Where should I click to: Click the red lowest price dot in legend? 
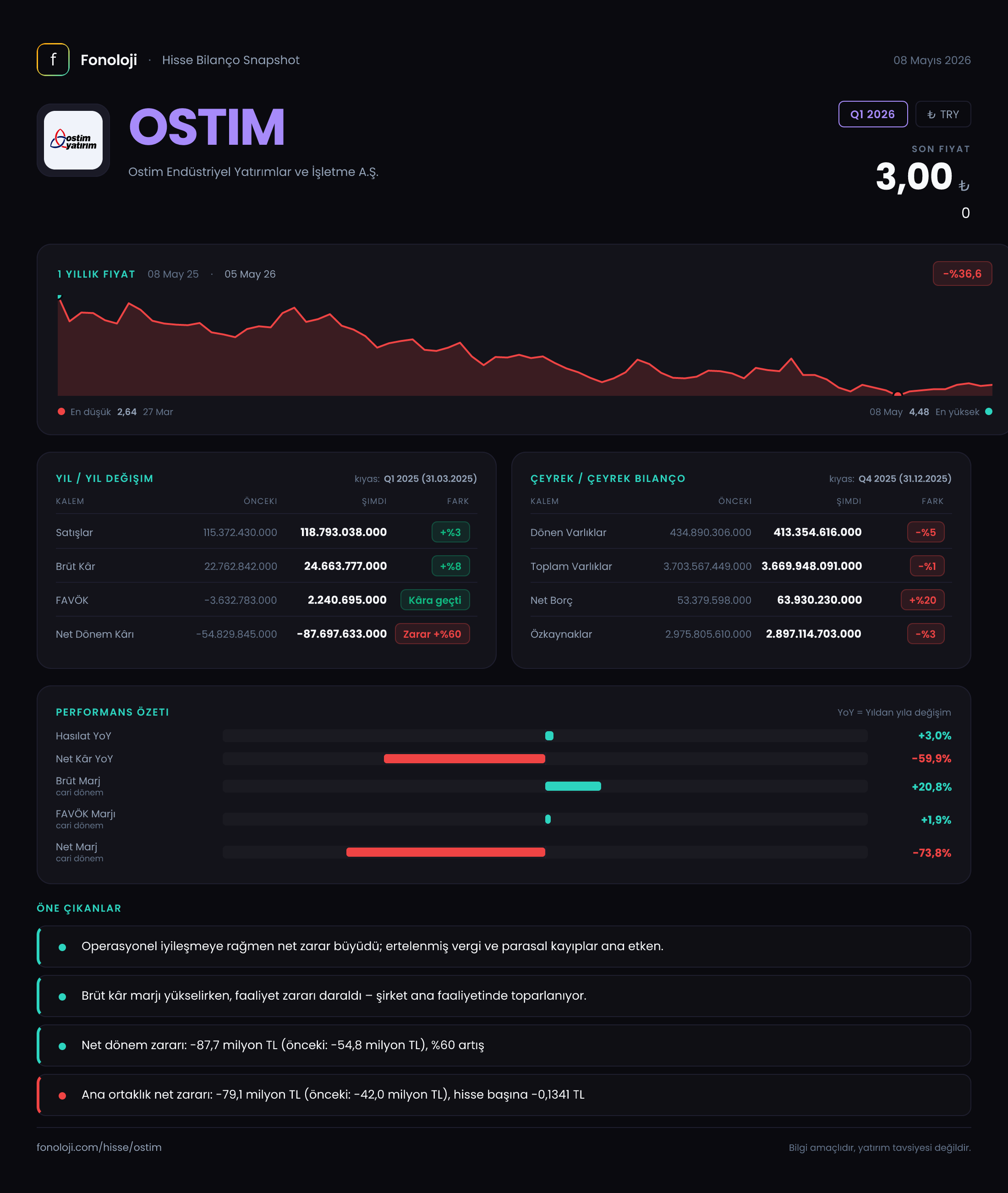point(61,411)
